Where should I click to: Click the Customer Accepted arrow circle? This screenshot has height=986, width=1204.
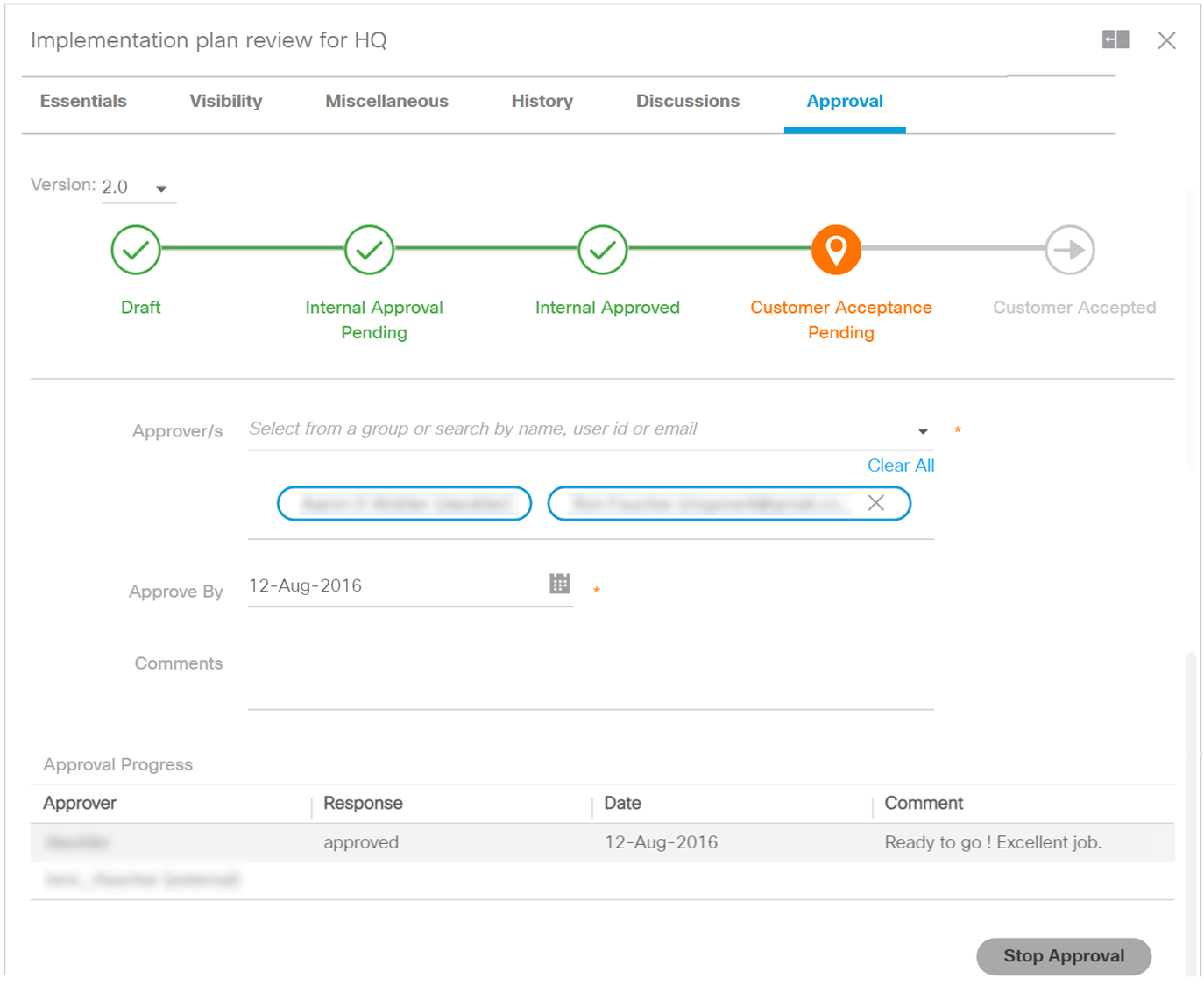pyautogui.click(x=1070, y=250)
